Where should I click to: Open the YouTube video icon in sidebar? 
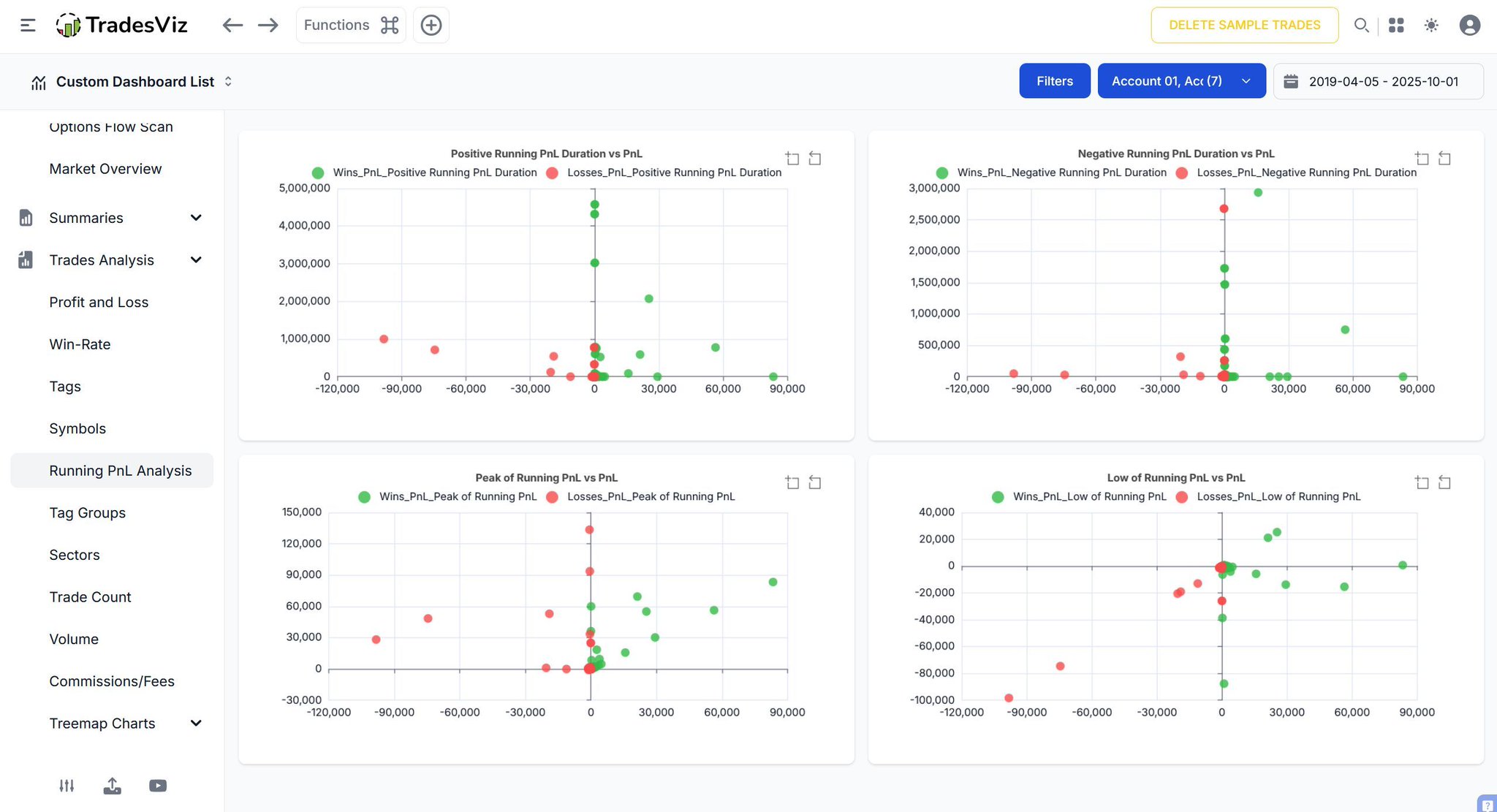158,786
